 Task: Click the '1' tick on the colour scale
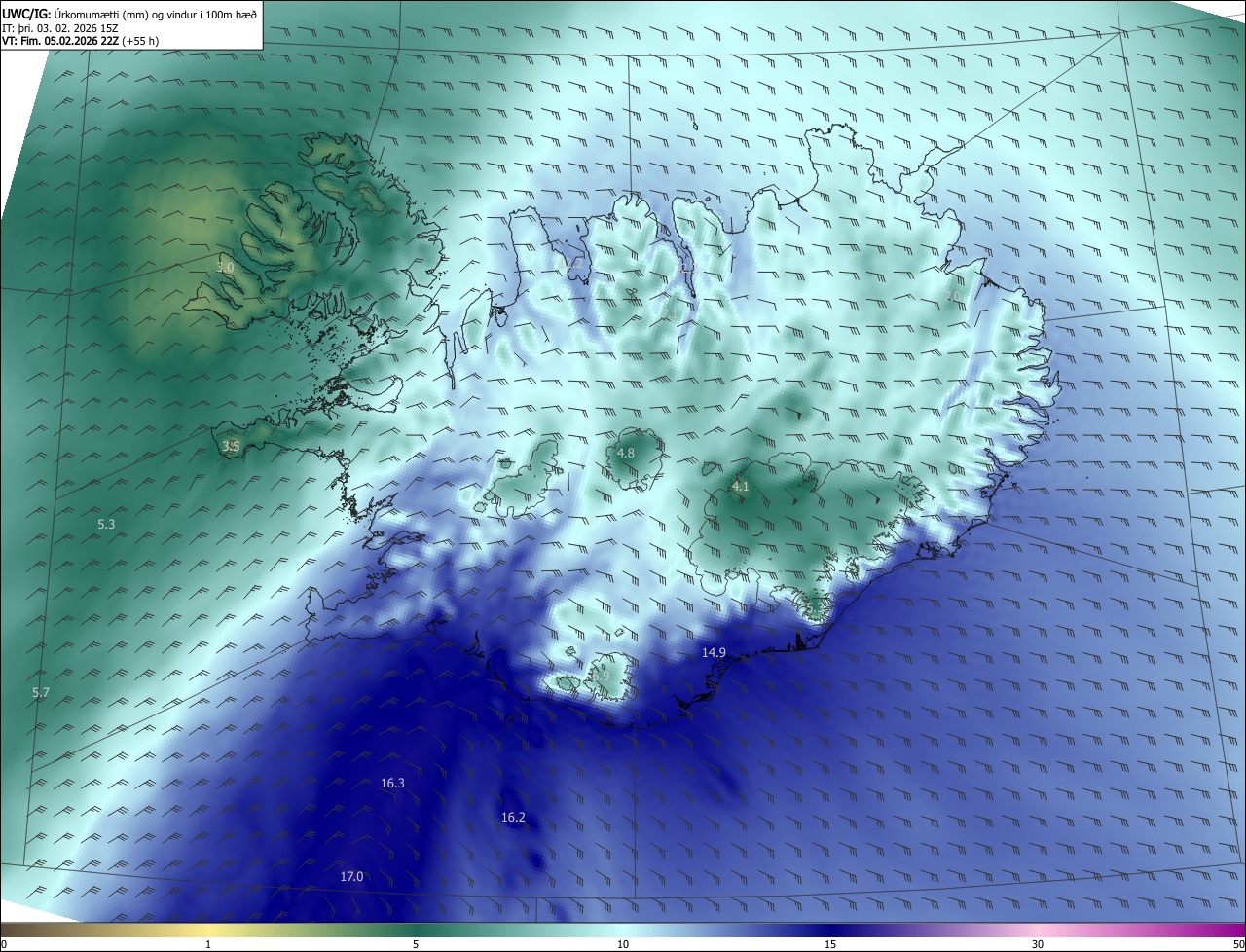[208, 944]
